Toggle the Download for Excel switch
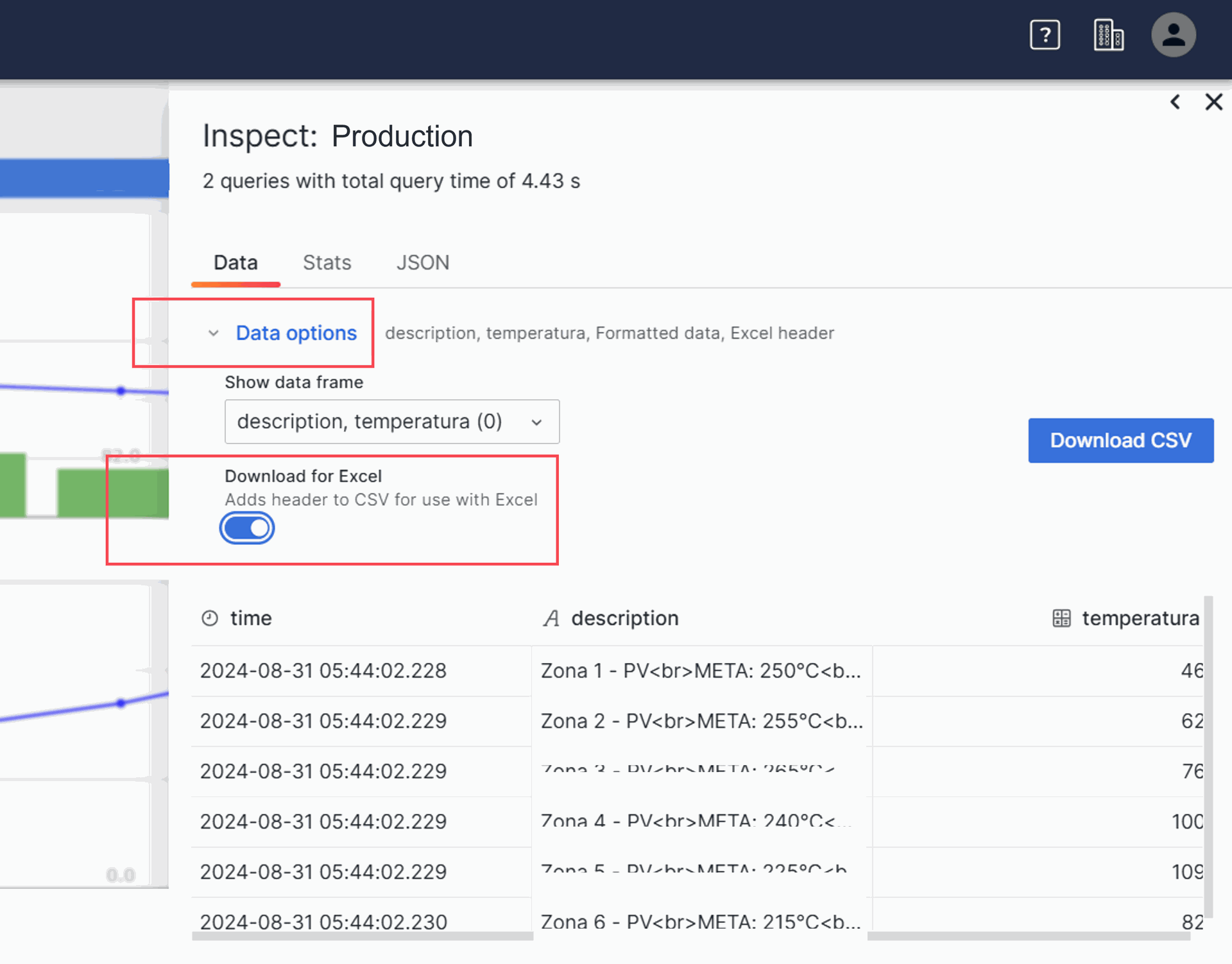The image size is (1232, 964). pyautogui.click(x=247, y=528)
